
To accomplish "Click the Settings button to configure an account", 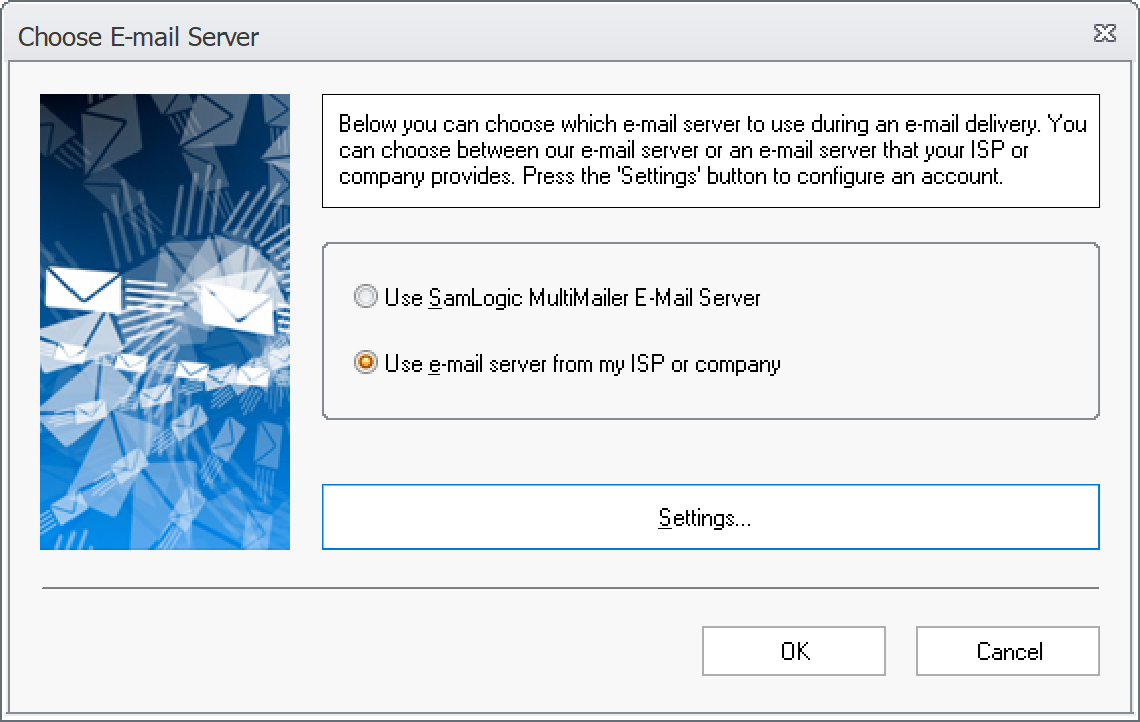I will [710, 517].
